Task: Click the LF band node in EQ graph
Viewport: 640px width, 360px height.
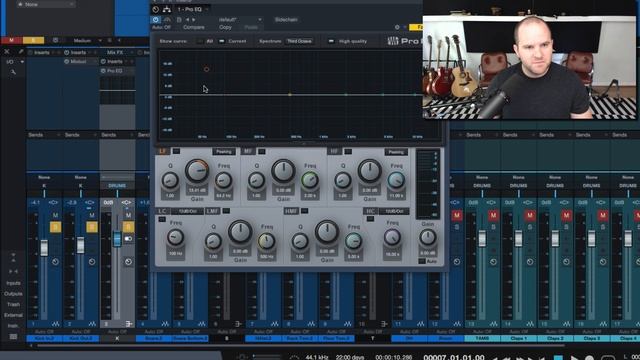Action: tap(207, 69)
